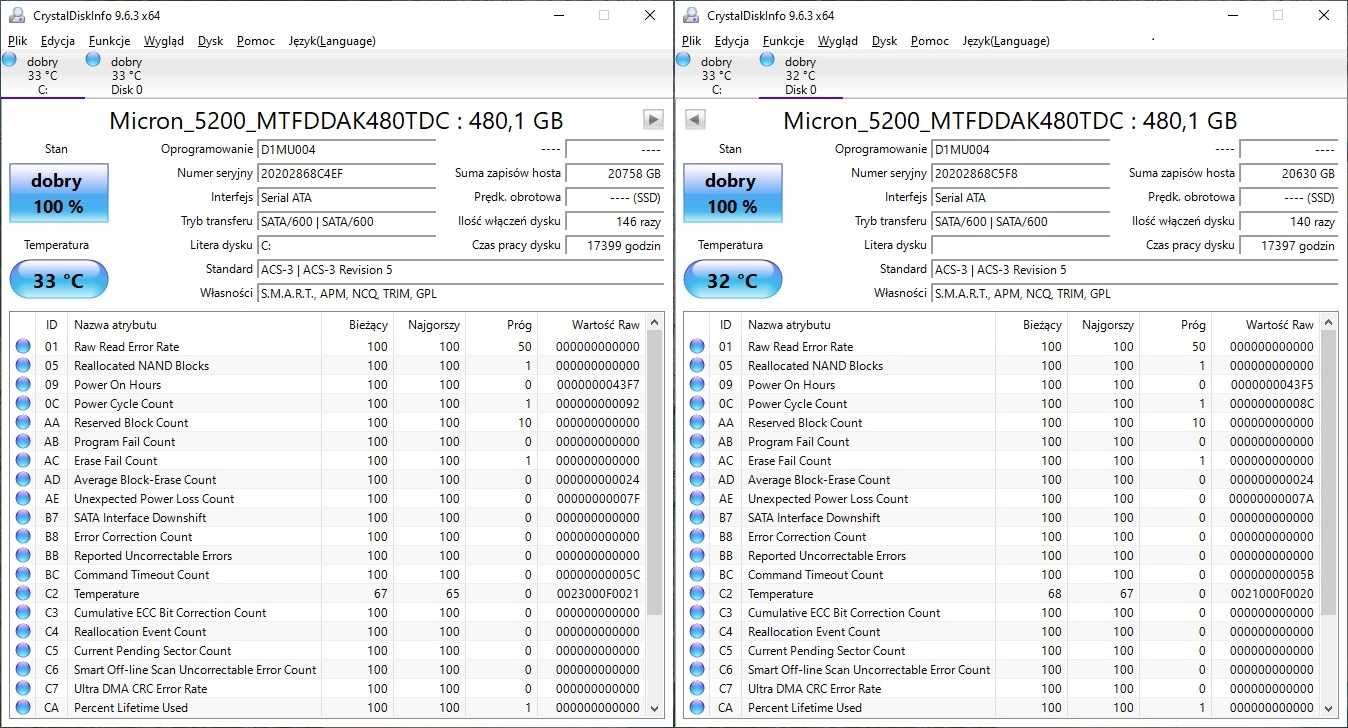The width and height of the screenshot is (1348, 728).
Task: Open Pomoc menu in right window
Action: (930, 41)
